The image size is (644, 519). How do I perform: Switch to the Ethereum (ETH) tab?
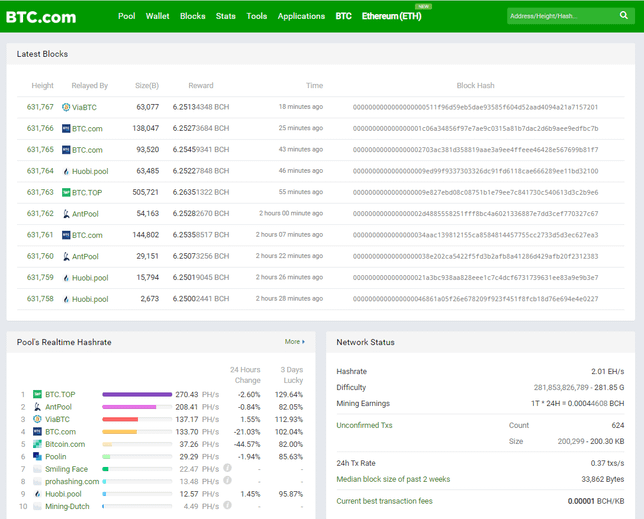click(391, 17)
